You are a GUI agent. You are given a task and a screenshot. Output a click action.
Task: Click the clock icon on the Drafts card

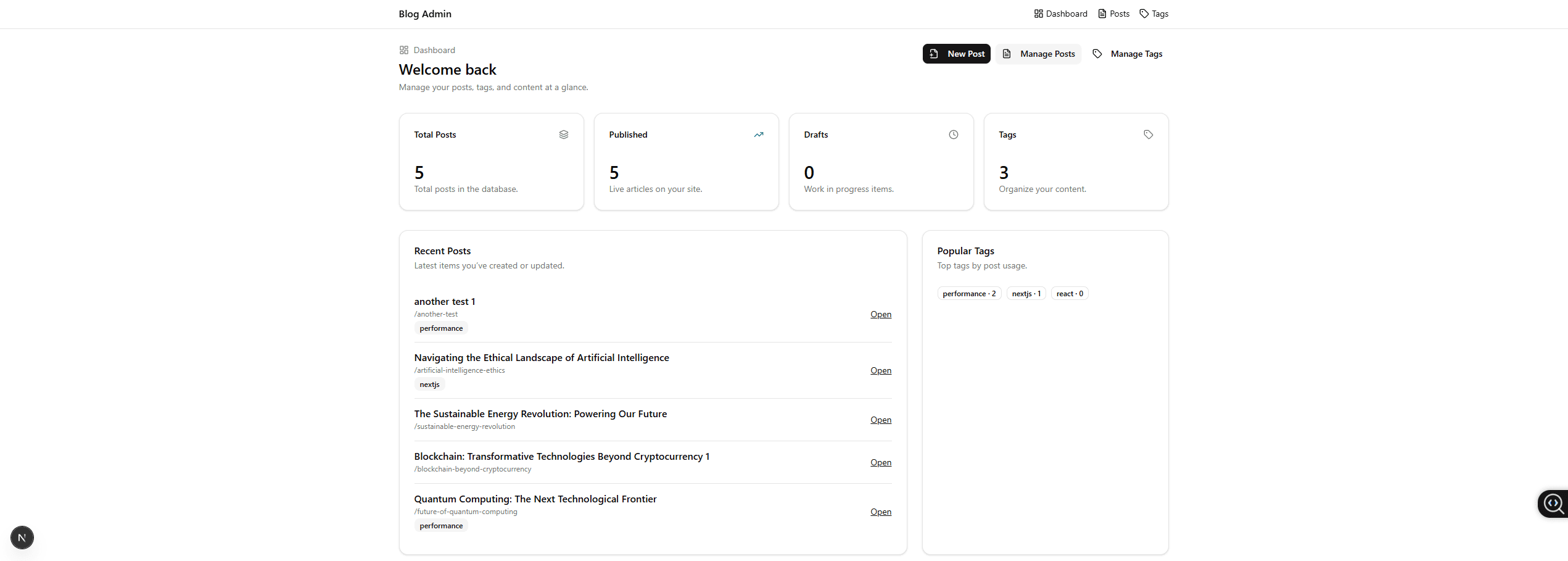953,134
